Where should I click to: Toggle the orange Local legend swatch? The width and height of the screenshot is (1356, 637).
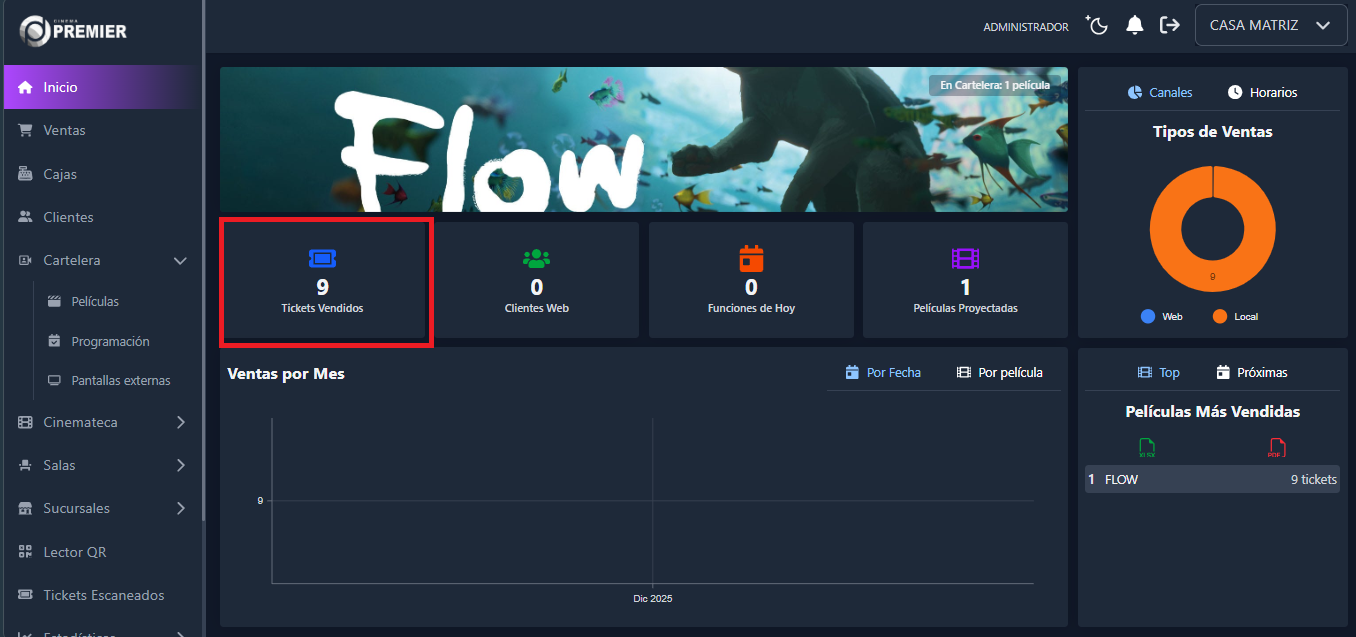[x=1219, y=316]
